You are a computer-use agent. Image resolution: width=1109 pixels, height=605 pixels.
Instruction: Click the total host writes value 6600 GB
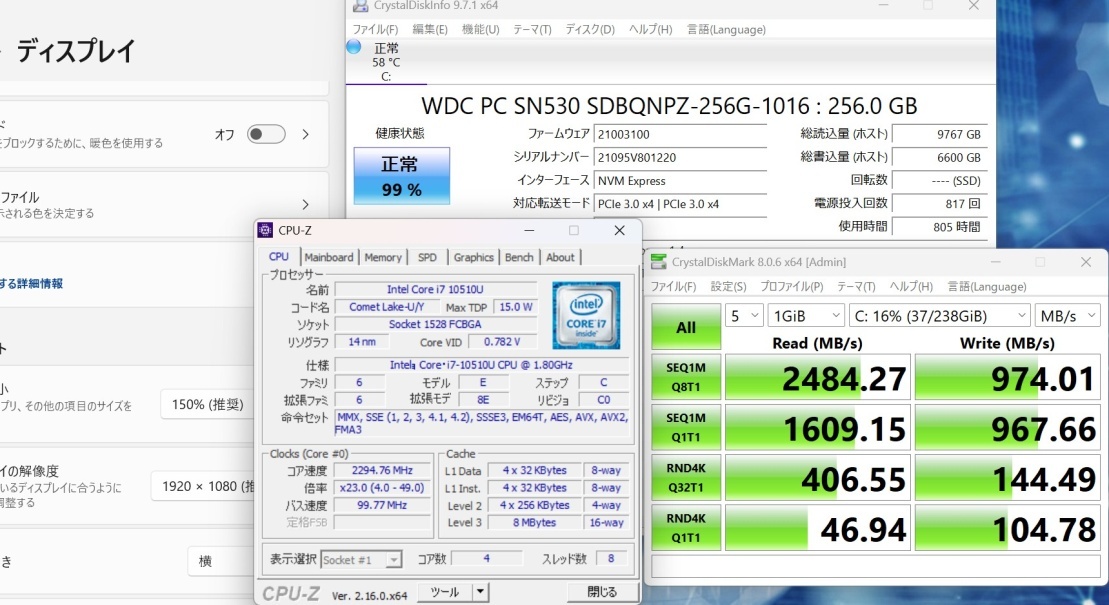coord(939,158)
